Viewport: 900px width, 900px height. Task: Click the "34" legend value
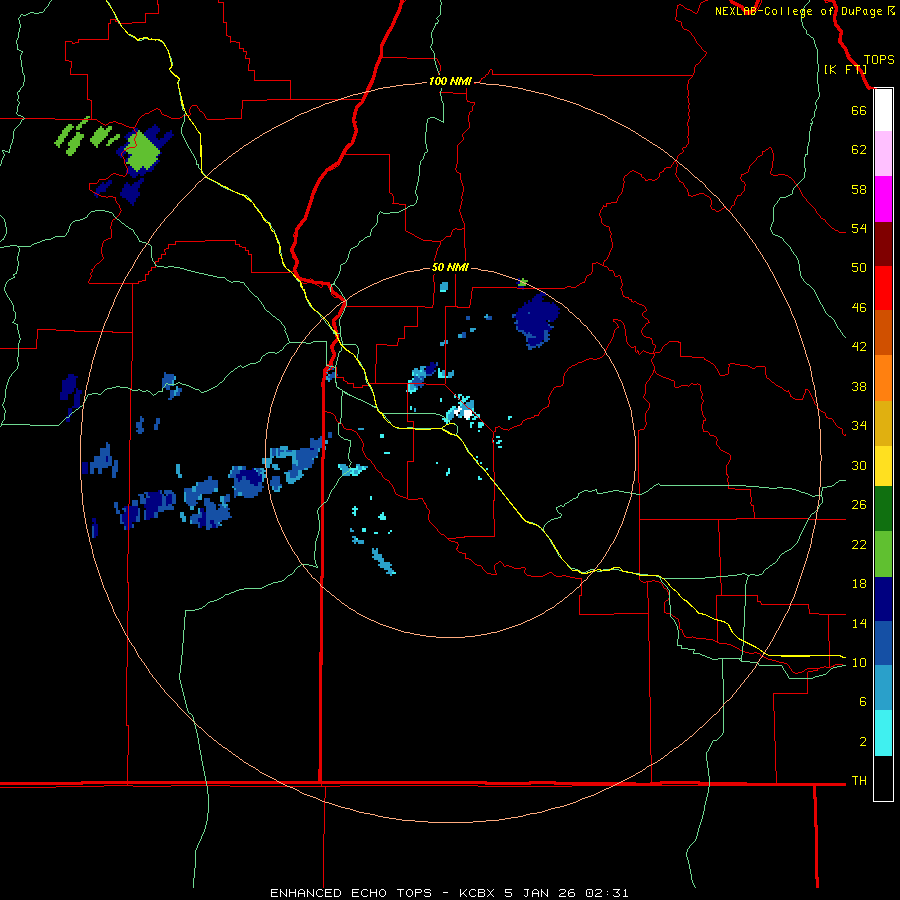point(859,425)
